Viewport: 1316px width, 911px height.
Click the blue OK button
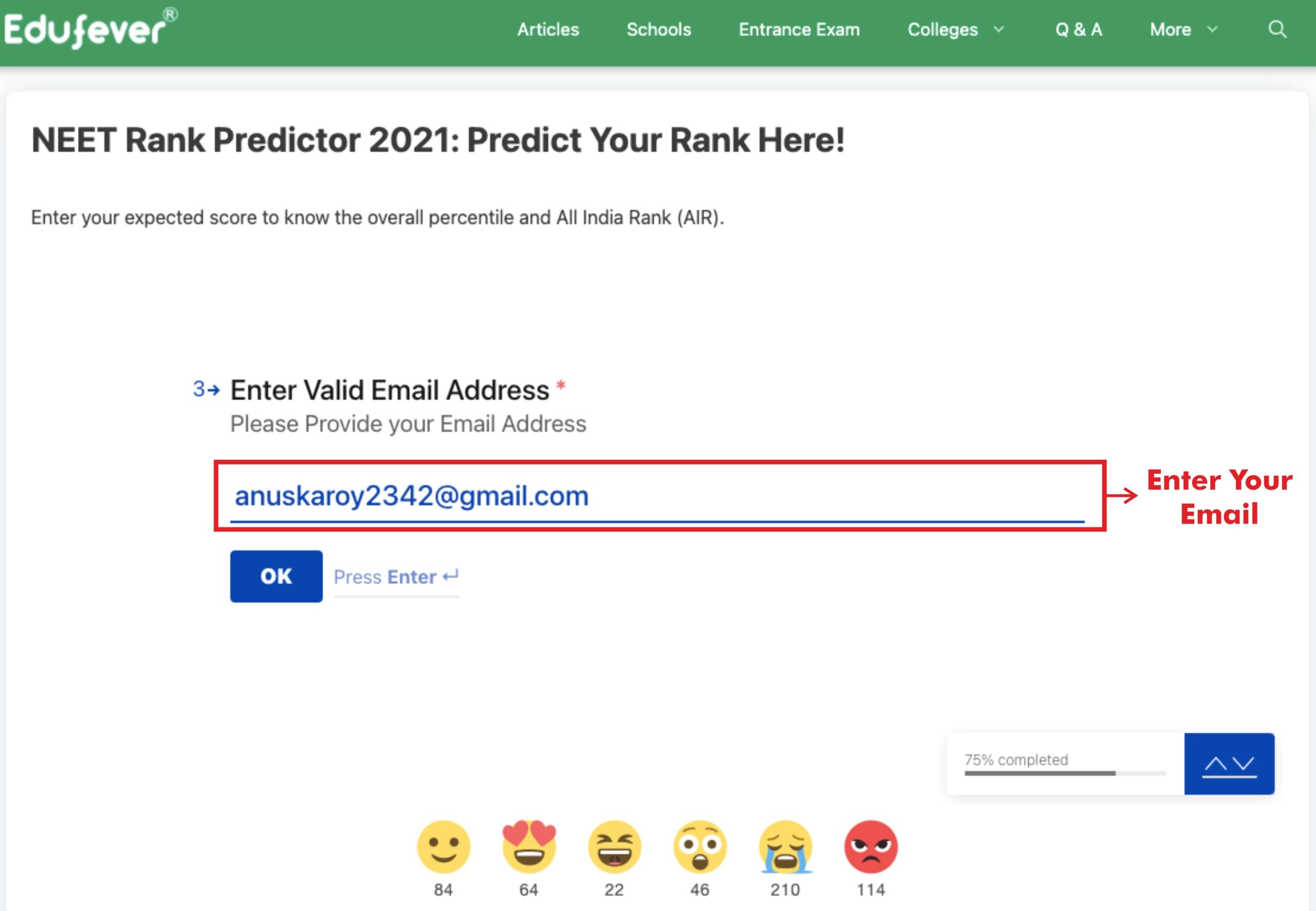point(277,576)
